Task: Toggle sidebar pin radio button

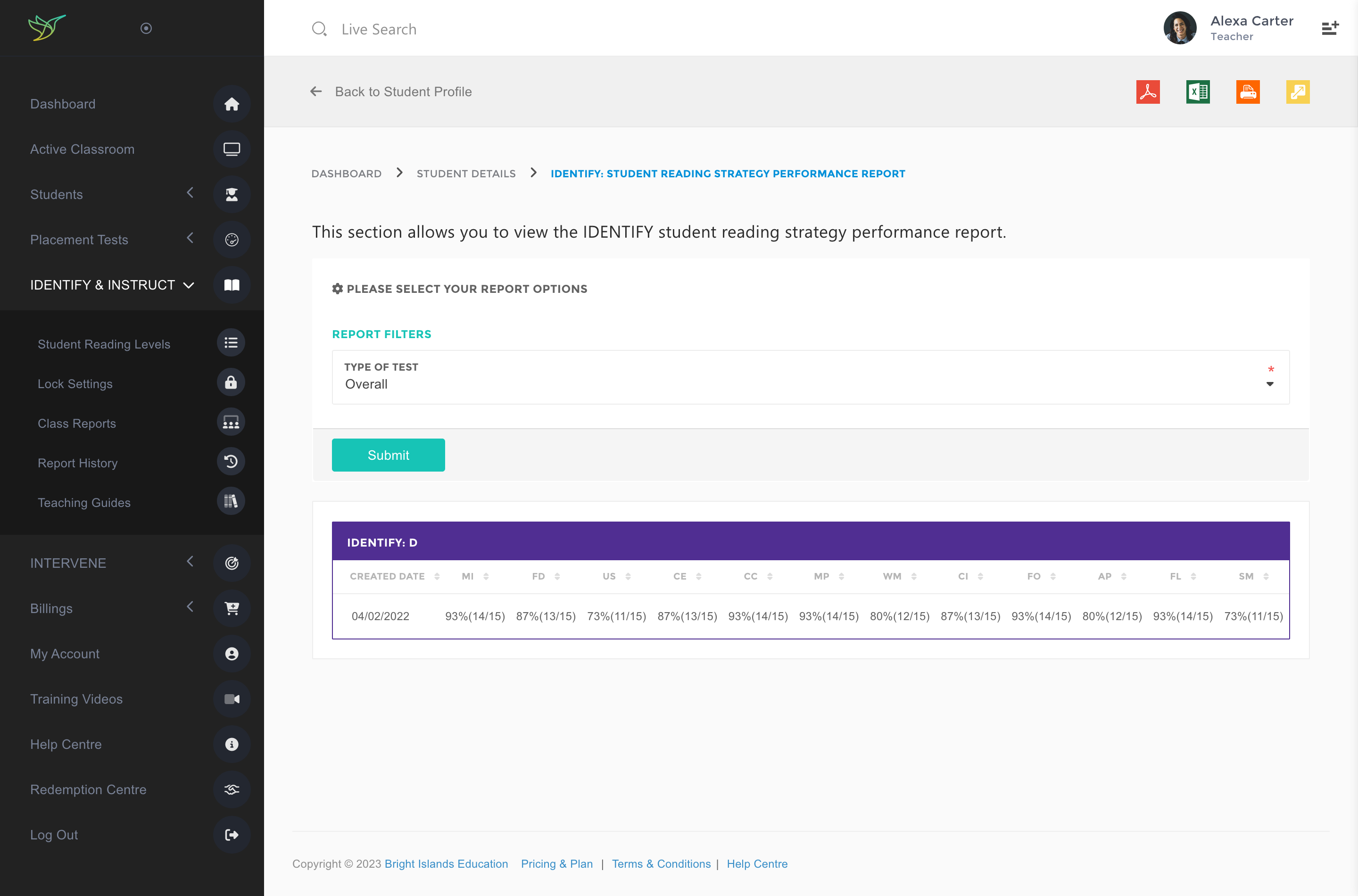Action: pyautogui.click(x=146, y=28)
